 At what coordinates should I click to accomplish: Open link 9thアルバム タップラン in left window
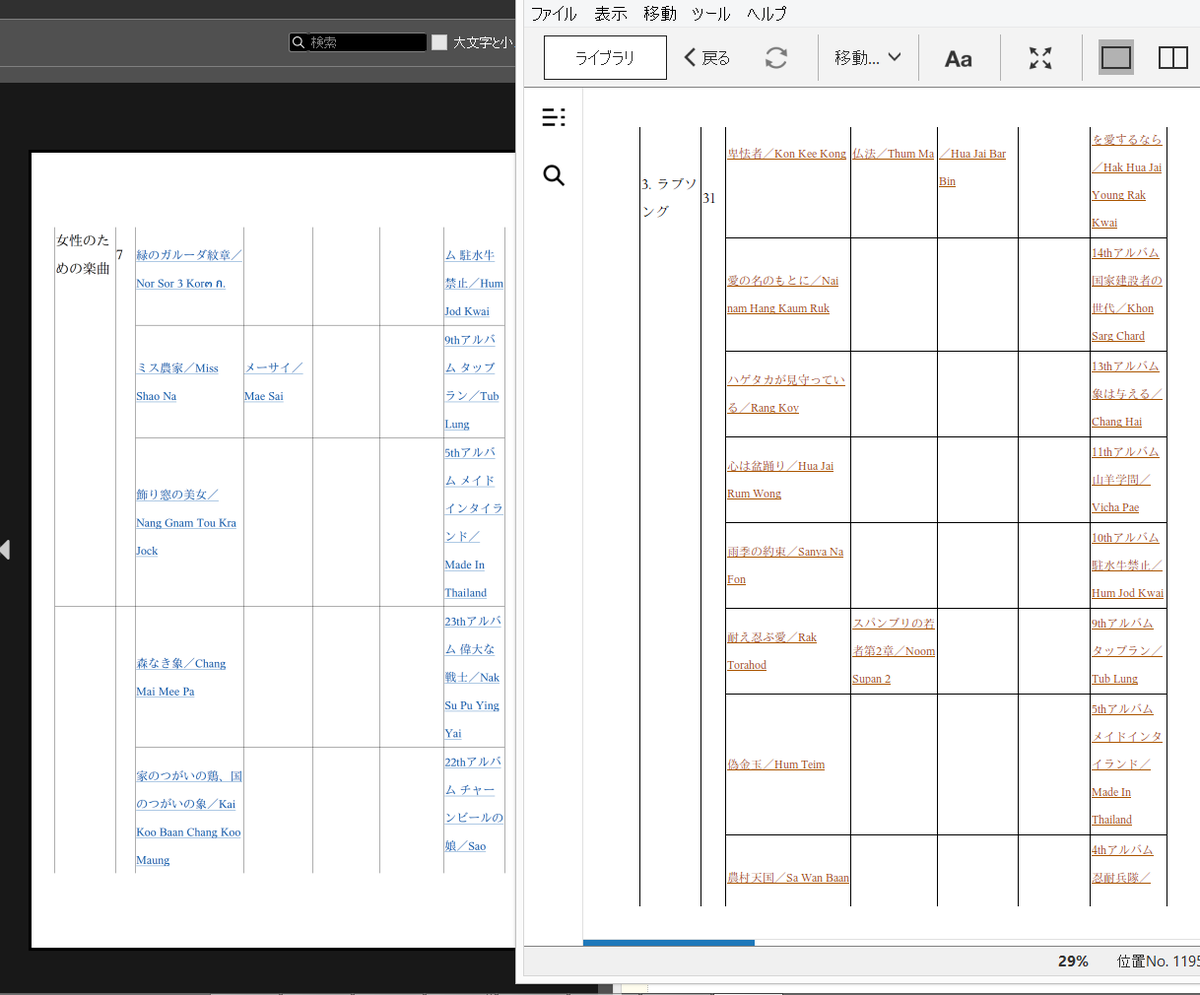[x=472, y=382]
